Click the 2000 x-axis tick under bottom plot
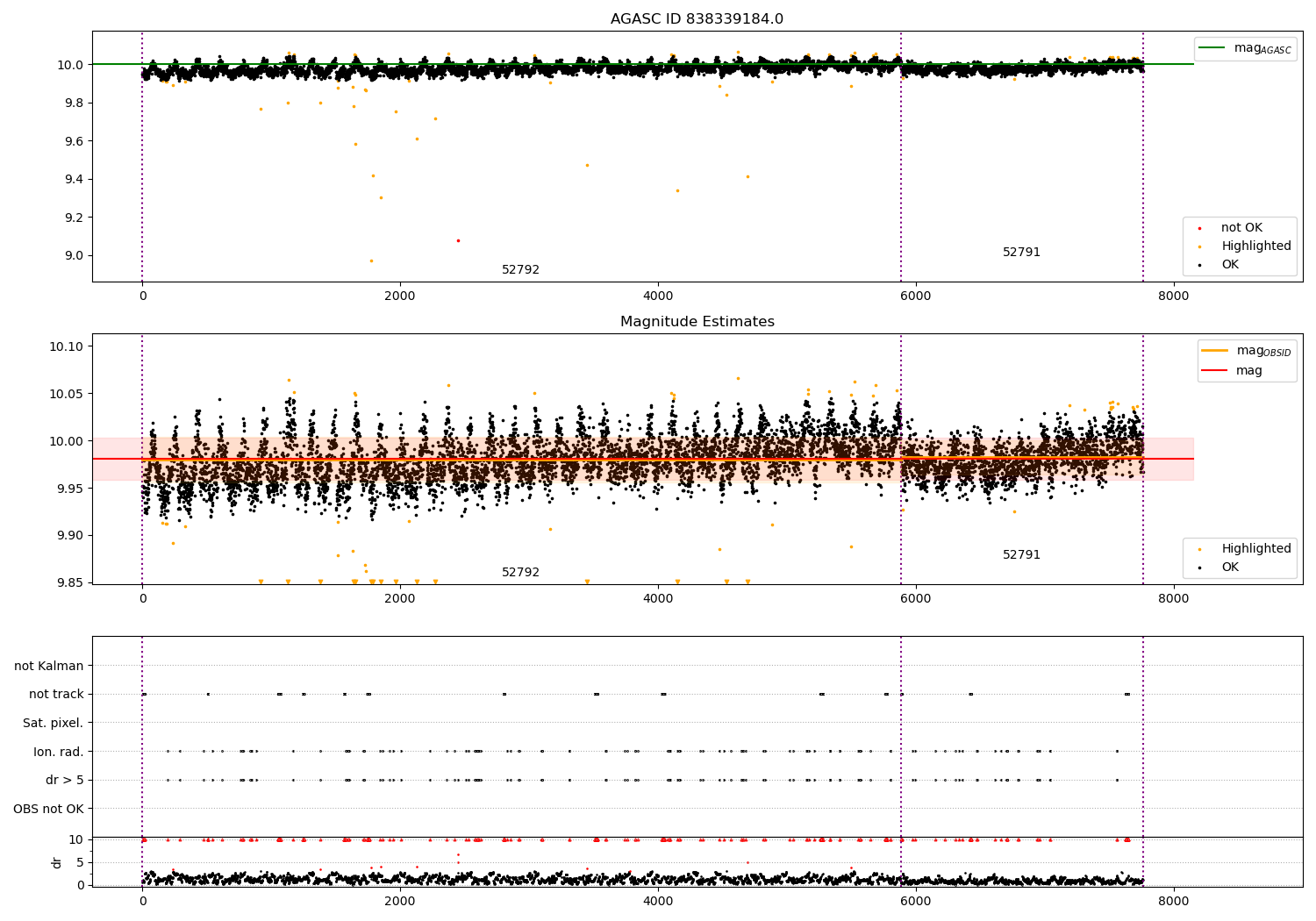Image resolution: width=1316 pixels, height=921 pixels. 400,901
